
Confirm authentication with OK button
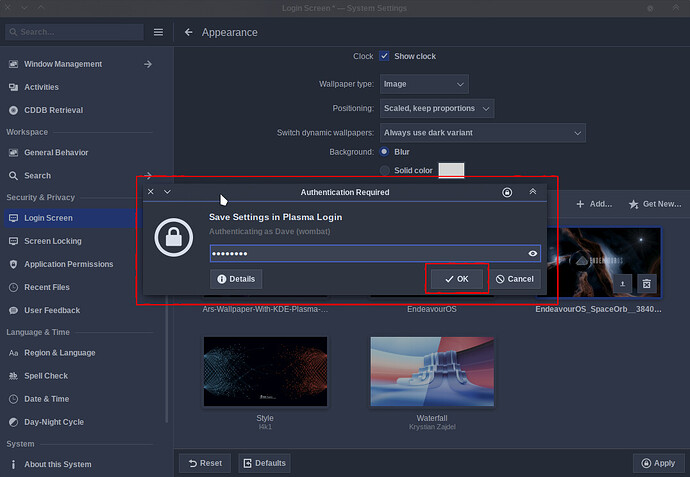(x=457, y=279)
